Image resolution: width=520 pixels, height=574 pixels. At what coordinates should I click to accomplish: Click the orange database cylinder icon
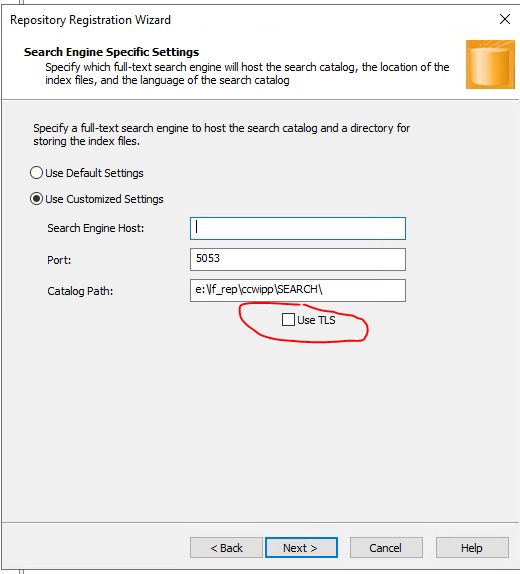[490, 64]
